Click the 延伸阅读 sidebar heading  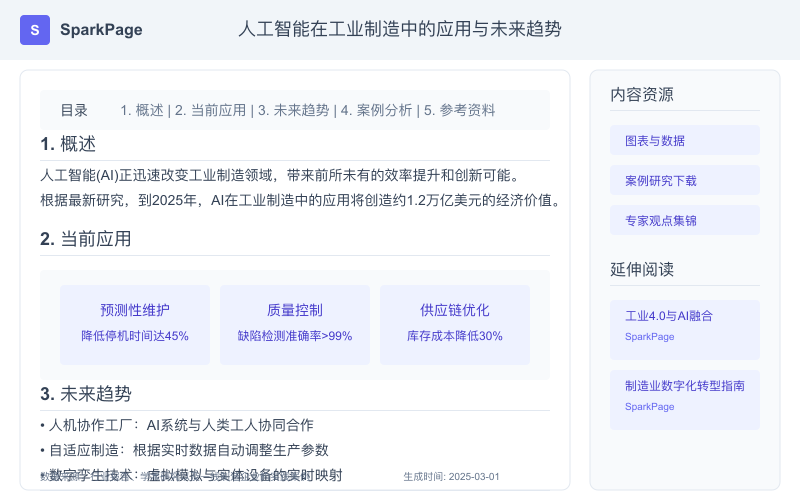[x=642, y=269]
